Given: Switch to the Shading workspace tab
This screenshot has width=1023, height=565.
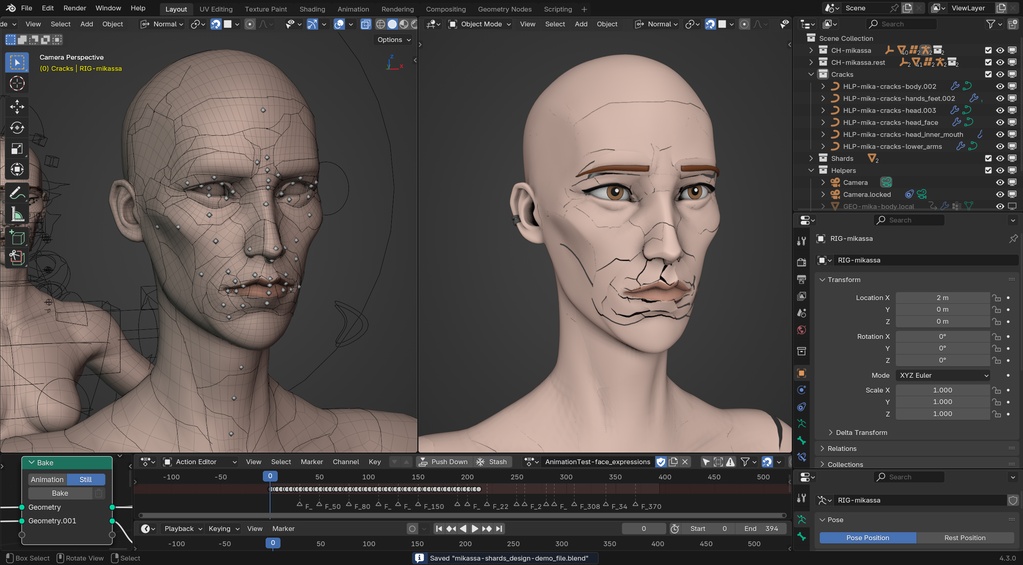Looking at the screenshot, I should 312,9.
